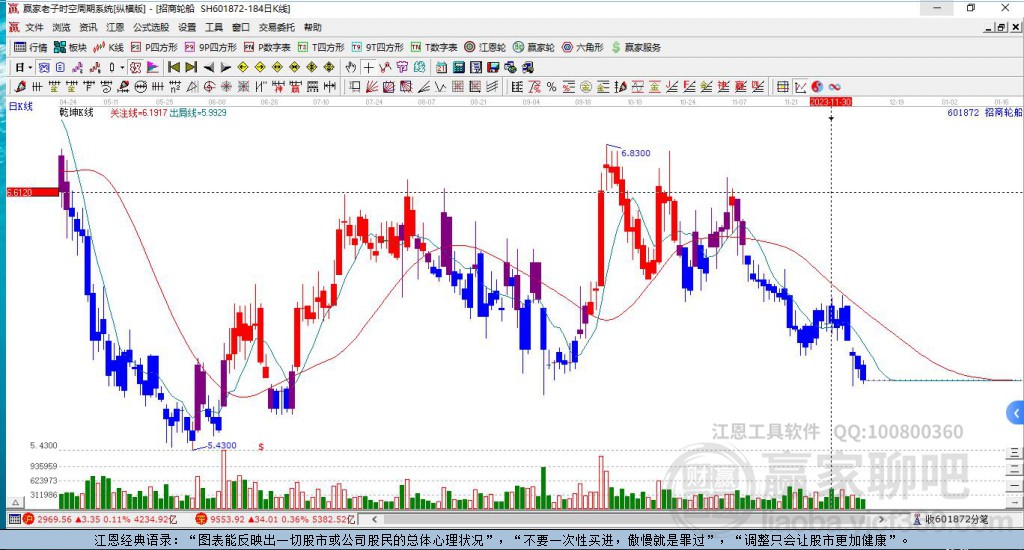Switch to K线 view button
Screen dimensions: 1024x550
point(108,47)
